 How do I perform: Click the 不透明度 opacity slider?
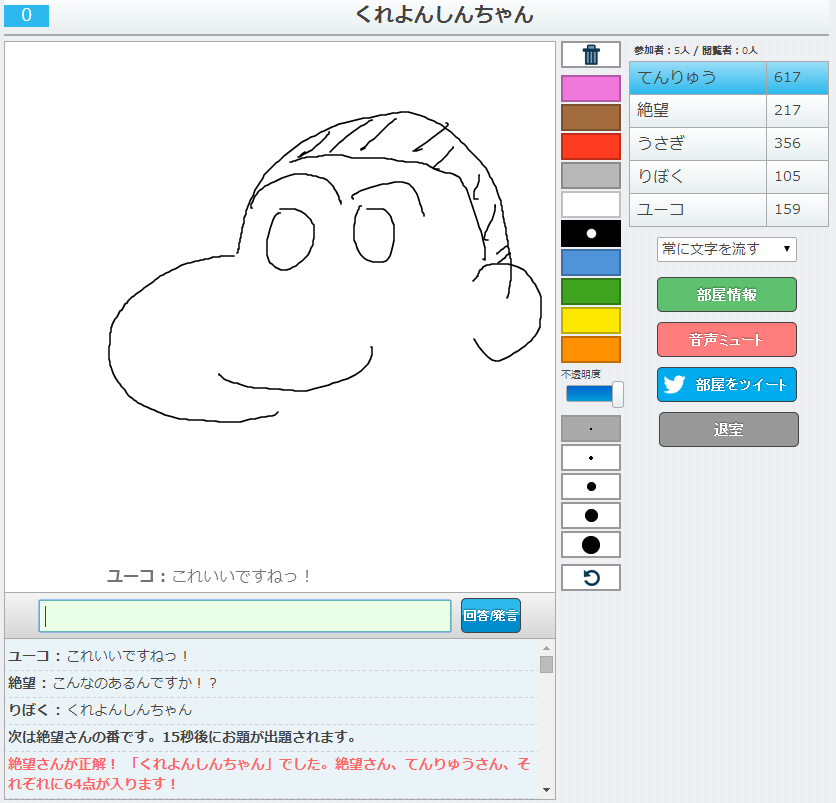click(593, 394)
